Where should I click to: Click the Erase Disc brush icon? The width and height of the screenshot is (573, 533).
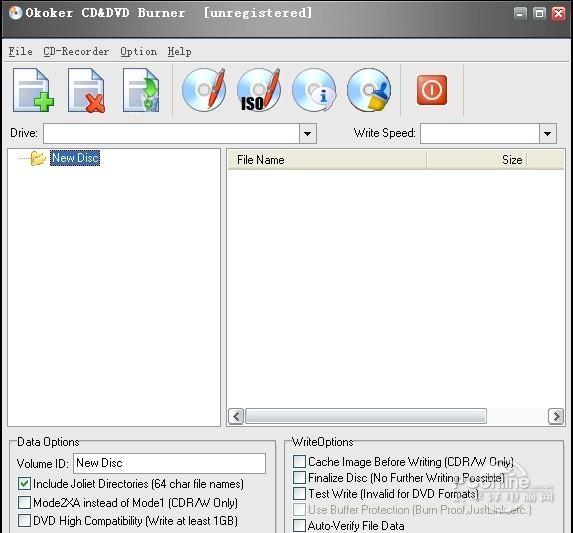(x=369, y=90)
